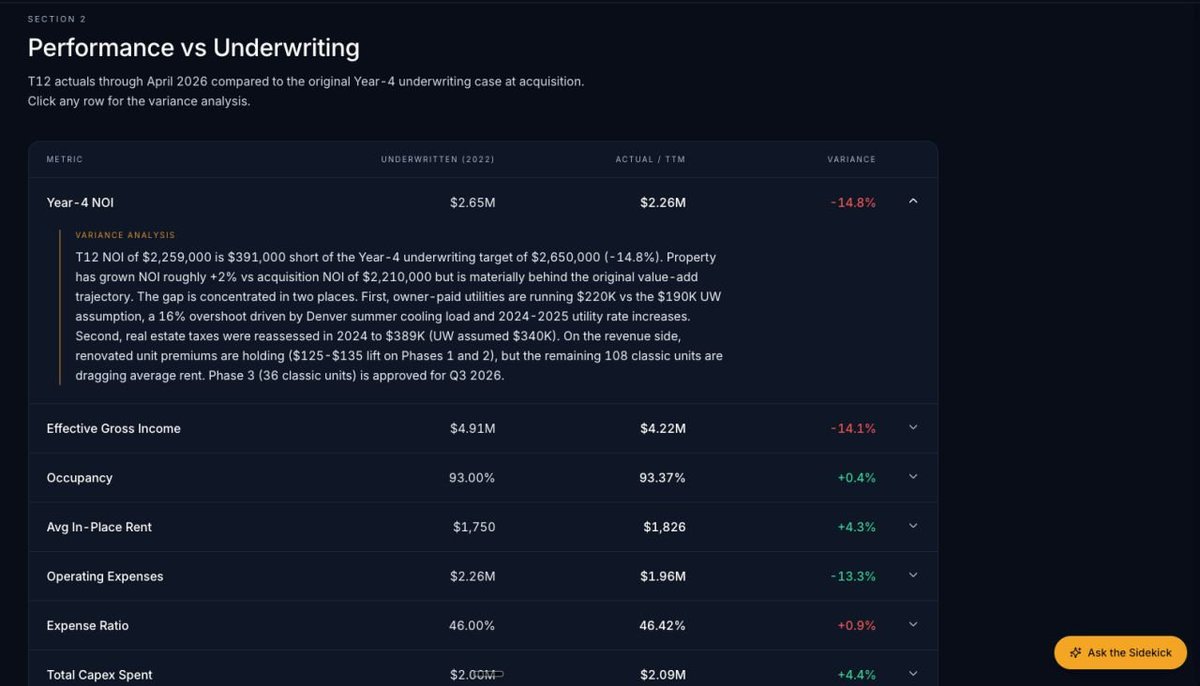
Task: Click the Avg In-Place Rent label
Action: pos(99,527)
